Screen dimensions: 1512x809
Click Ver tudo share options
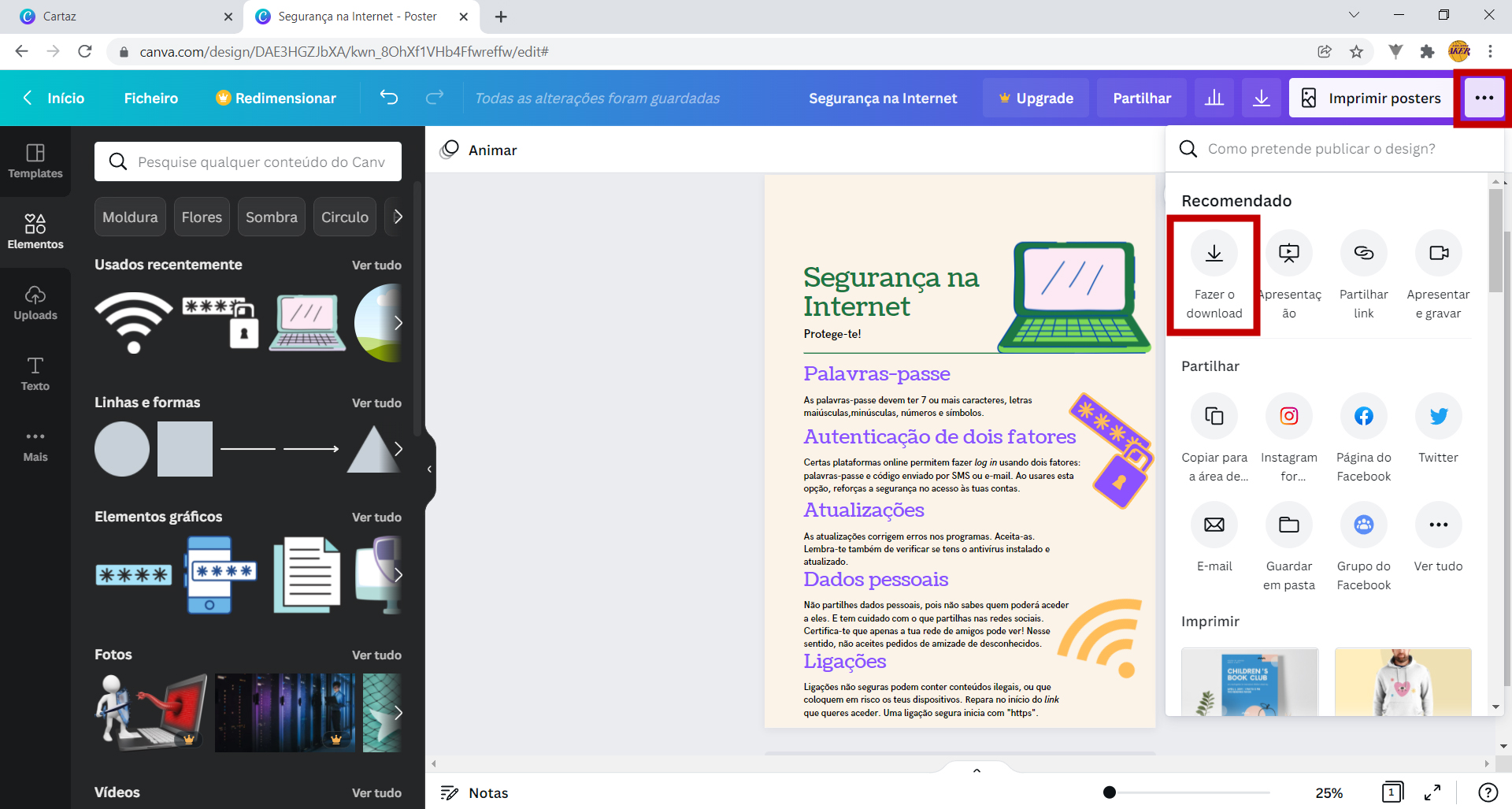[x=1438, y=525]
